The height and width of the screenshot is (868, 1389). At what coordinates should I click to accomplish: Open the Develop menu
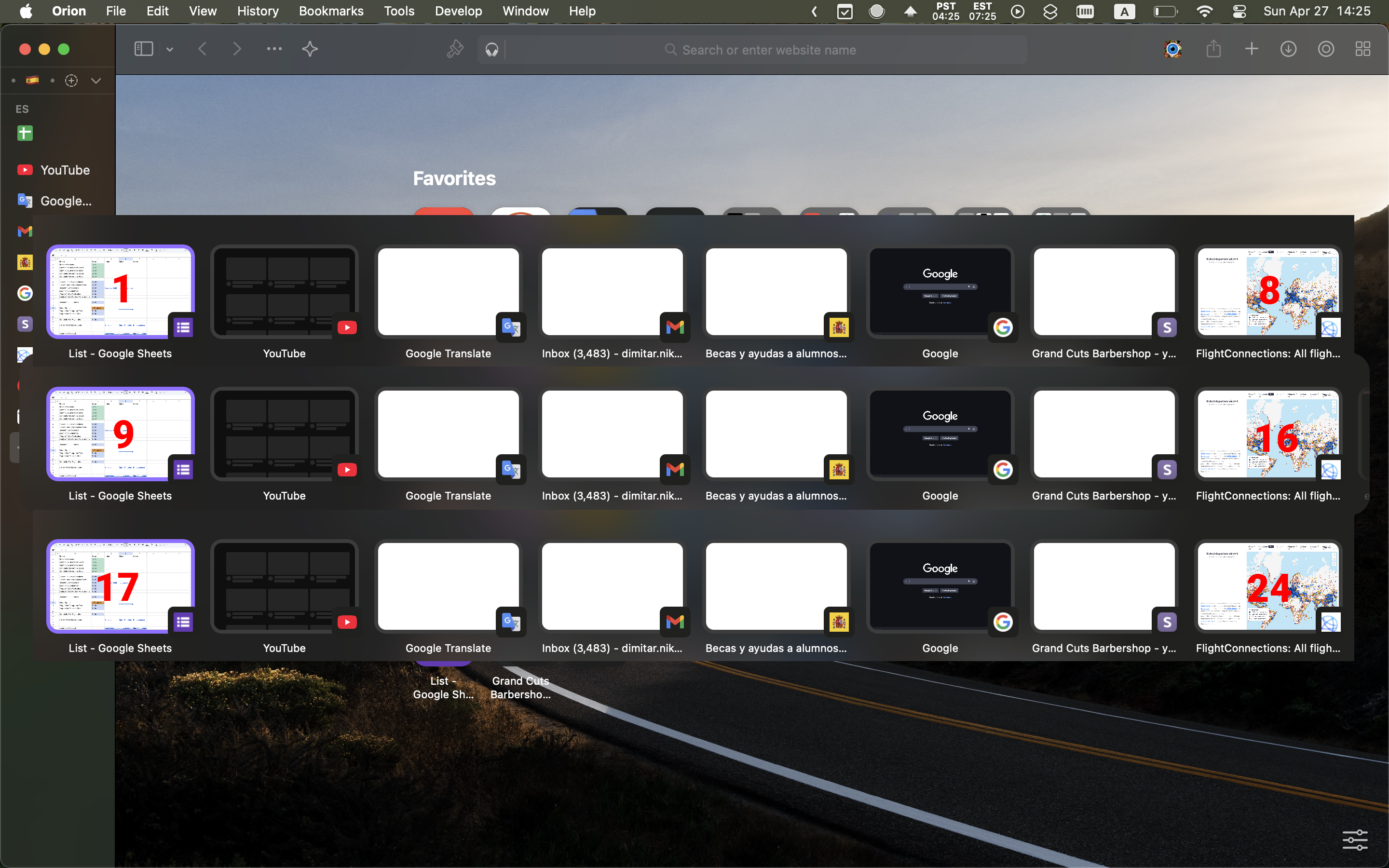(x=458, y=11)
